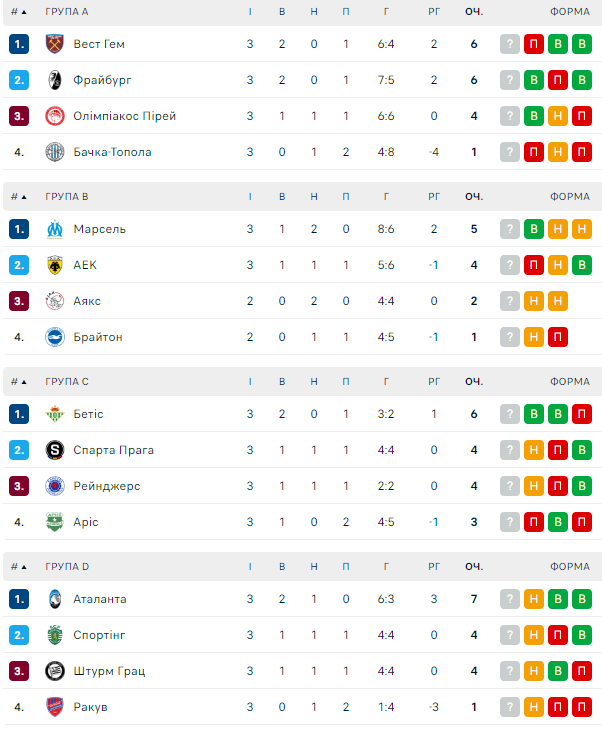Click Ajax's gray upcoming match badge
602x733 pixels.
coord(510,301)
